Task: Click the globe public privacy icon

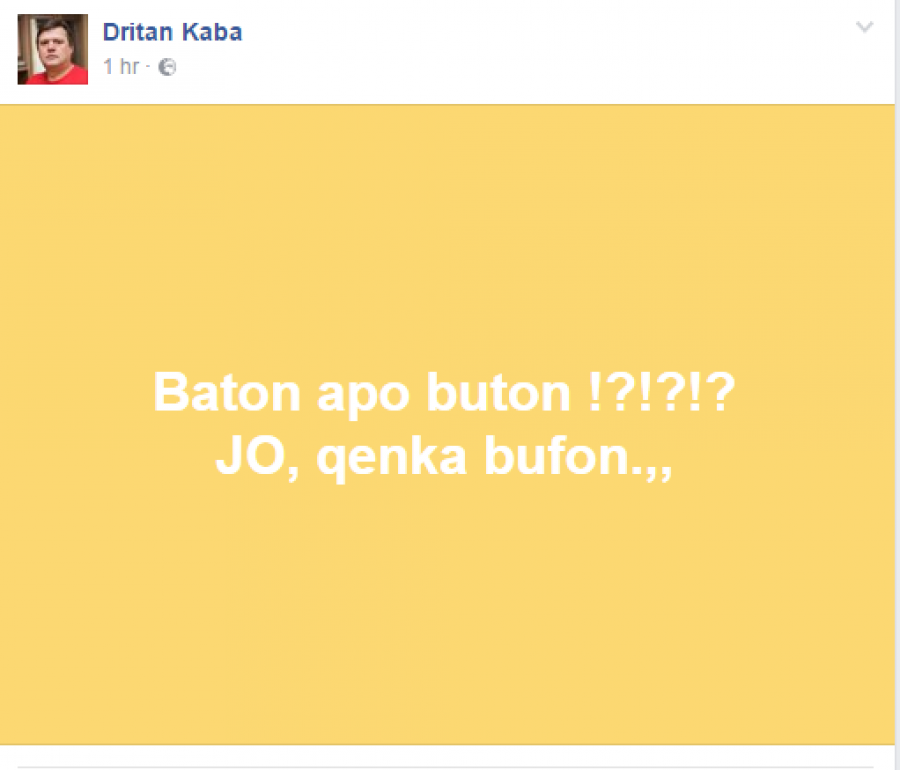Action: [x=167, y=67]
